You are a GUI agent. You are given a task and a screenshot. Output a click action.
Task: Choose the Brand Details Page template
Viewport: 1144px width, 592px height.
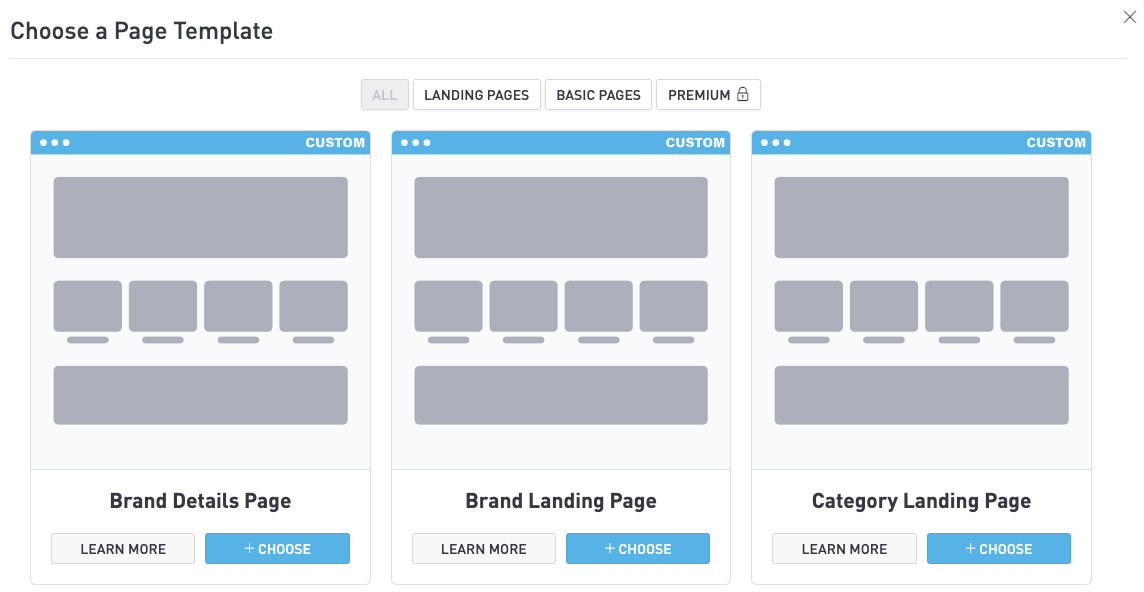[277, 549]
